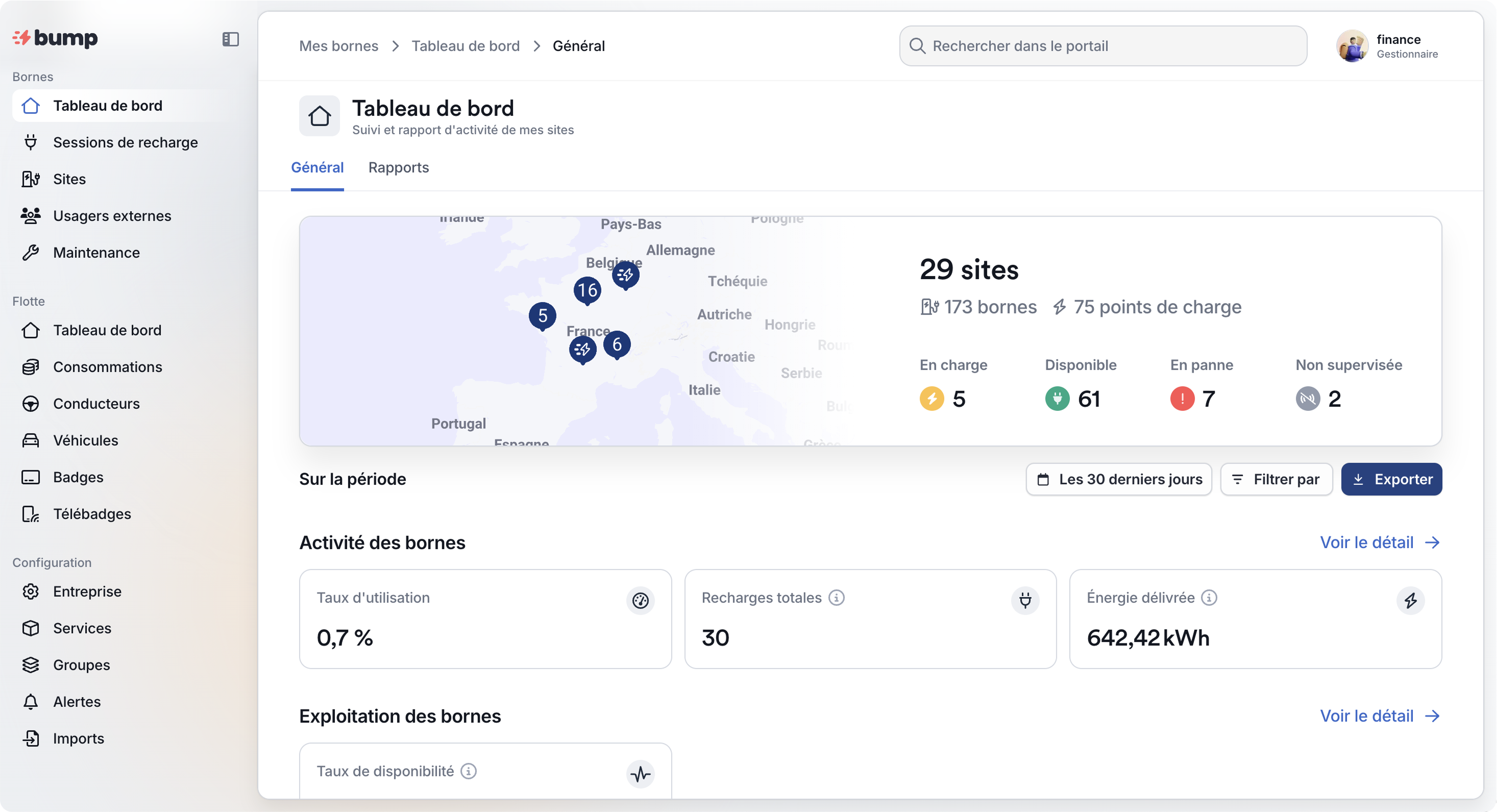The width and height of the screenshot is (1497, 812).
Task: Open Maintenance wrench icon
Action: point(31,253)
